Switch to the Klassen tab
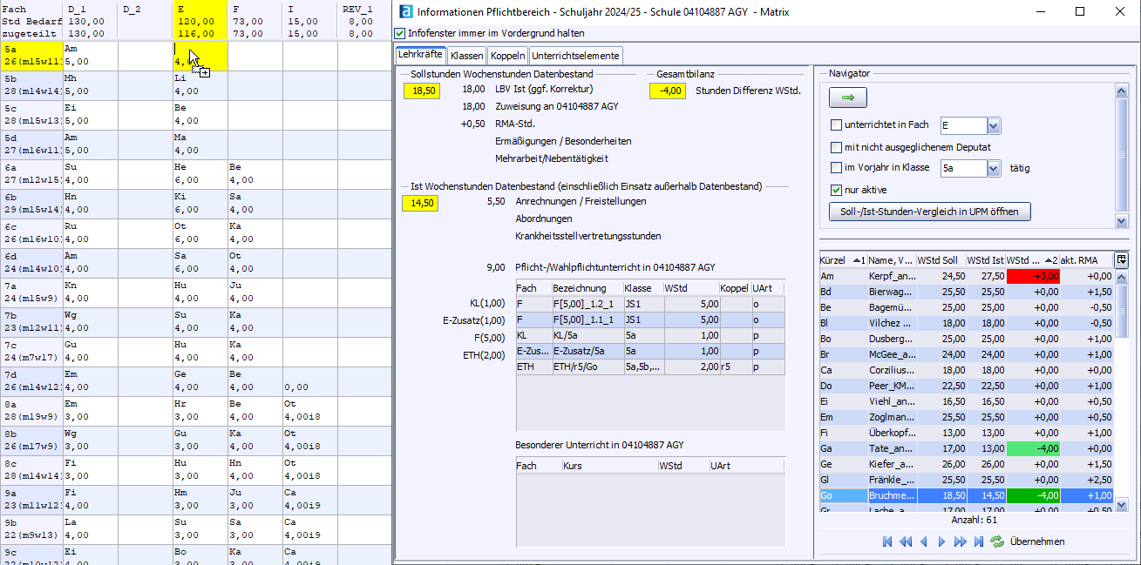The height and width of the screenshot is (565, 1141). [x=466, y=56]
